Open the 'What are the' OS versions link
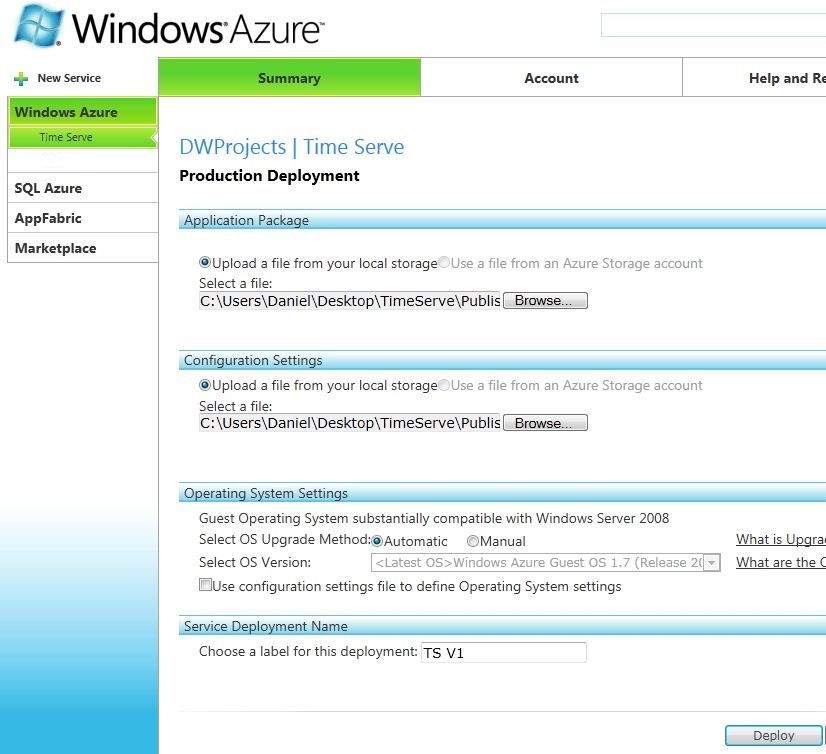The height and width of the screenshot is (754, 826). [781, 562]
